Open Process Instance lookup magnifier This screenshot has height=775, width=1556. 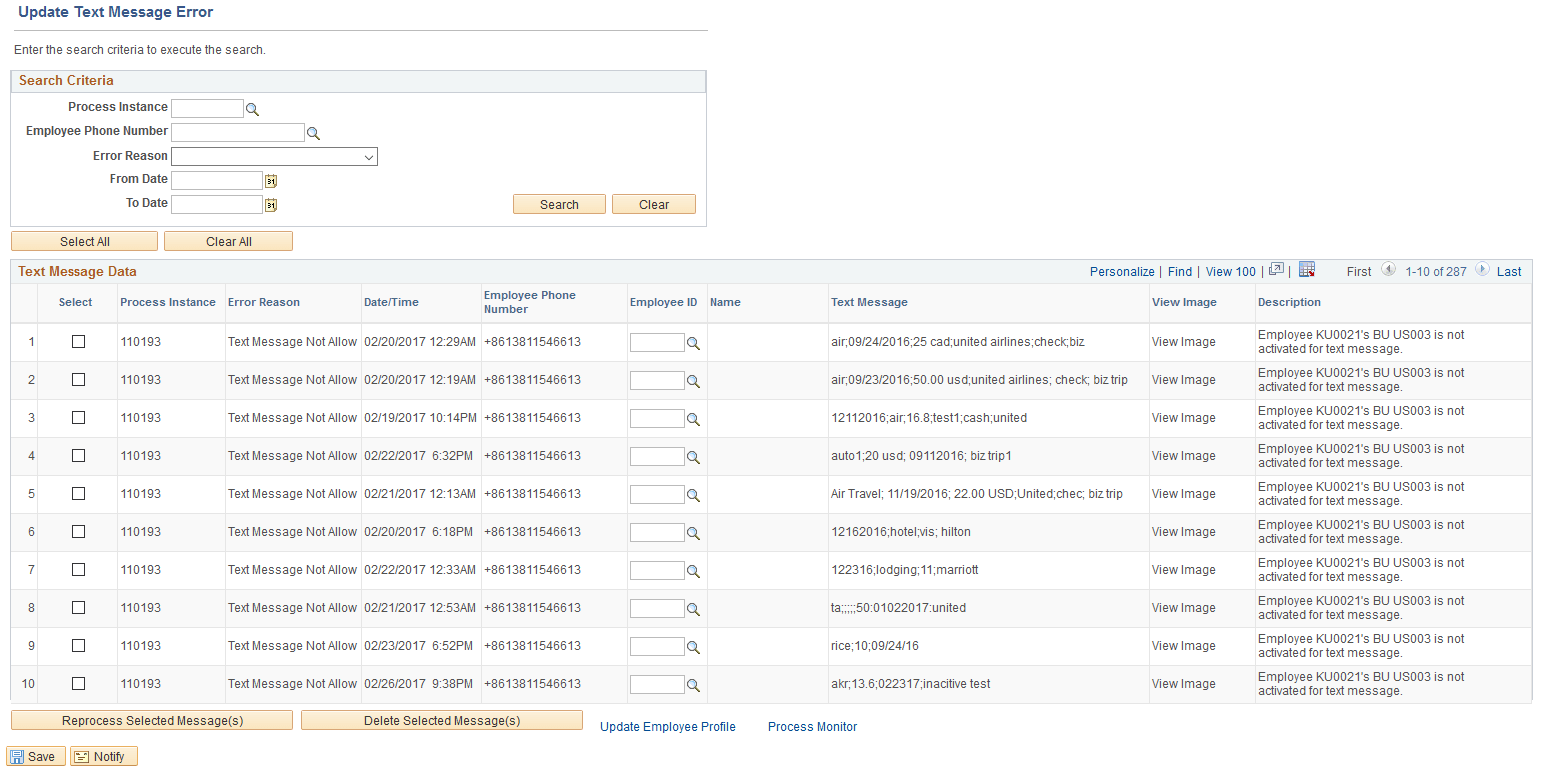coord(253,109)
